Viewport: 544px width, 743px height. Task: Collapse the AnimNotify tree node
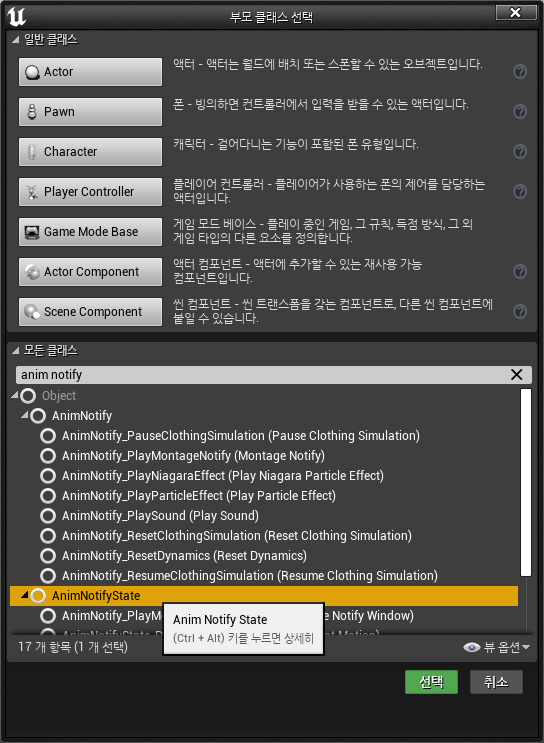click(25, 415)
